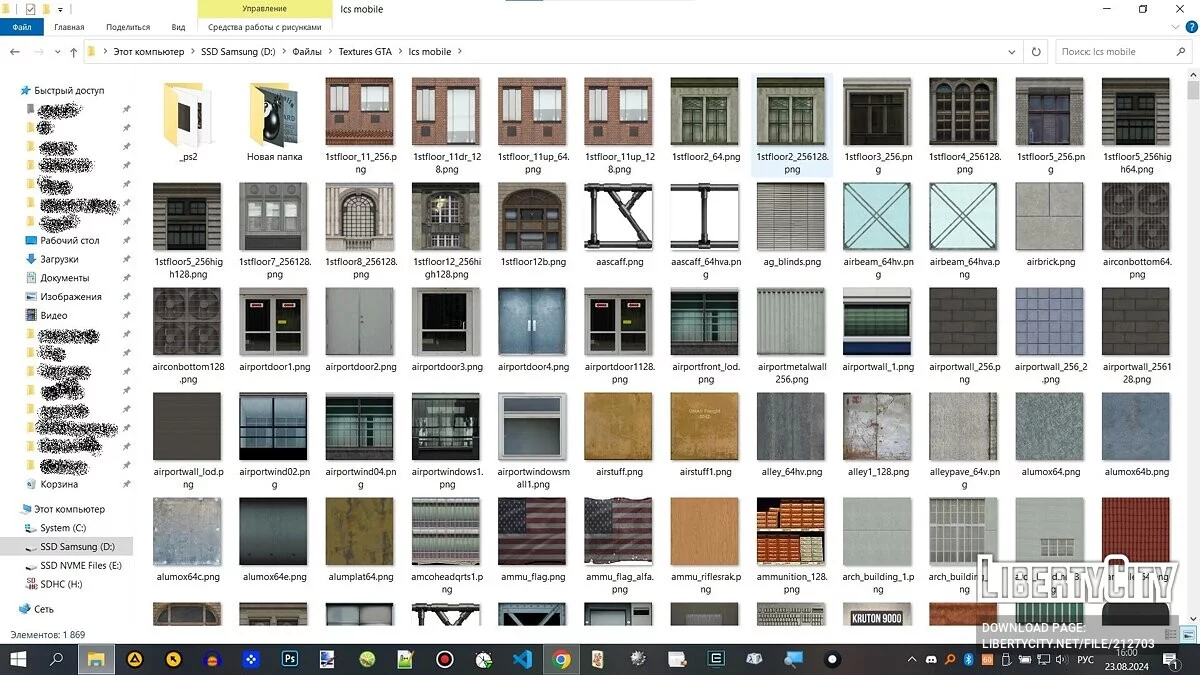Show hidden system tray icons
Viewport: 1200px width, 675px height.
tap(912, 659)
